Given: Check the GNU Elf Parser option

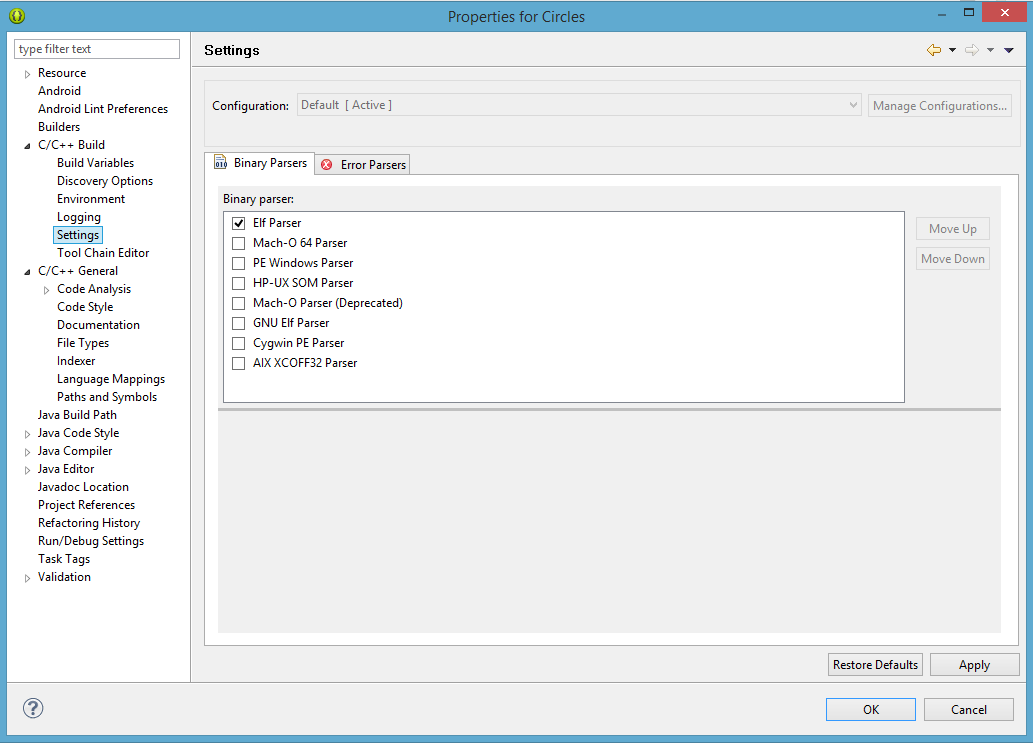Looking at the screenshot, I should pyautogui.click(x=238, y=323).
